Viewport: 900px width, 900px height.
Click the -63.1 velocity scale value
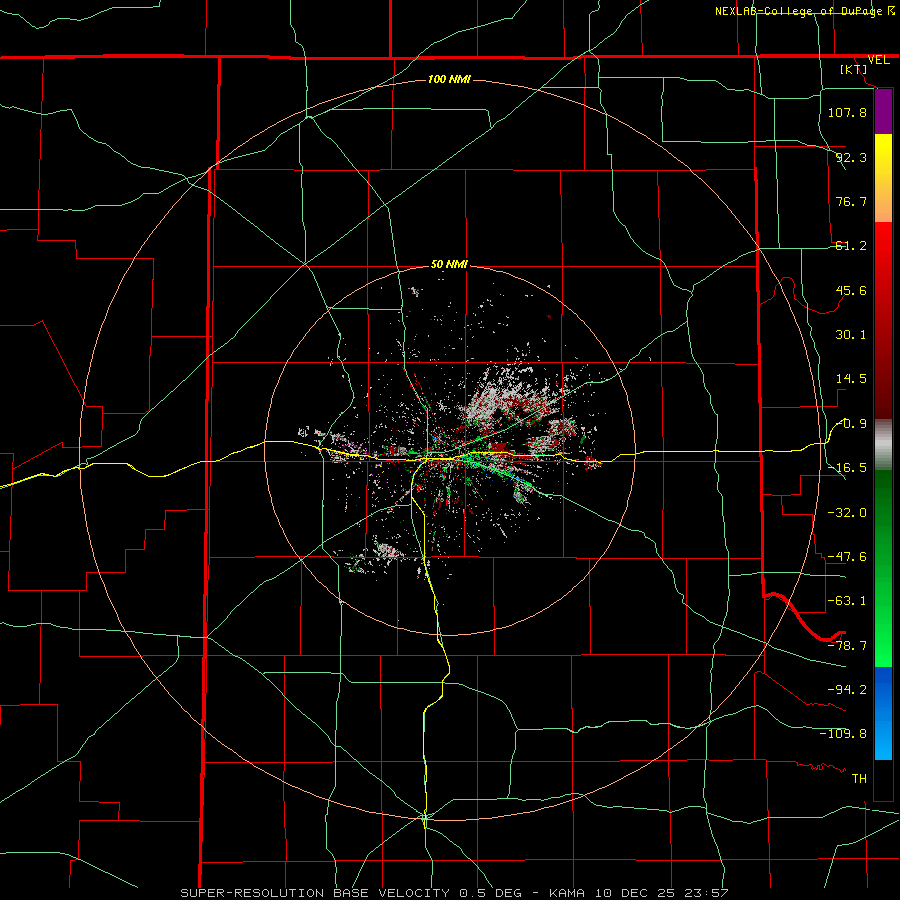click(848, 601)
